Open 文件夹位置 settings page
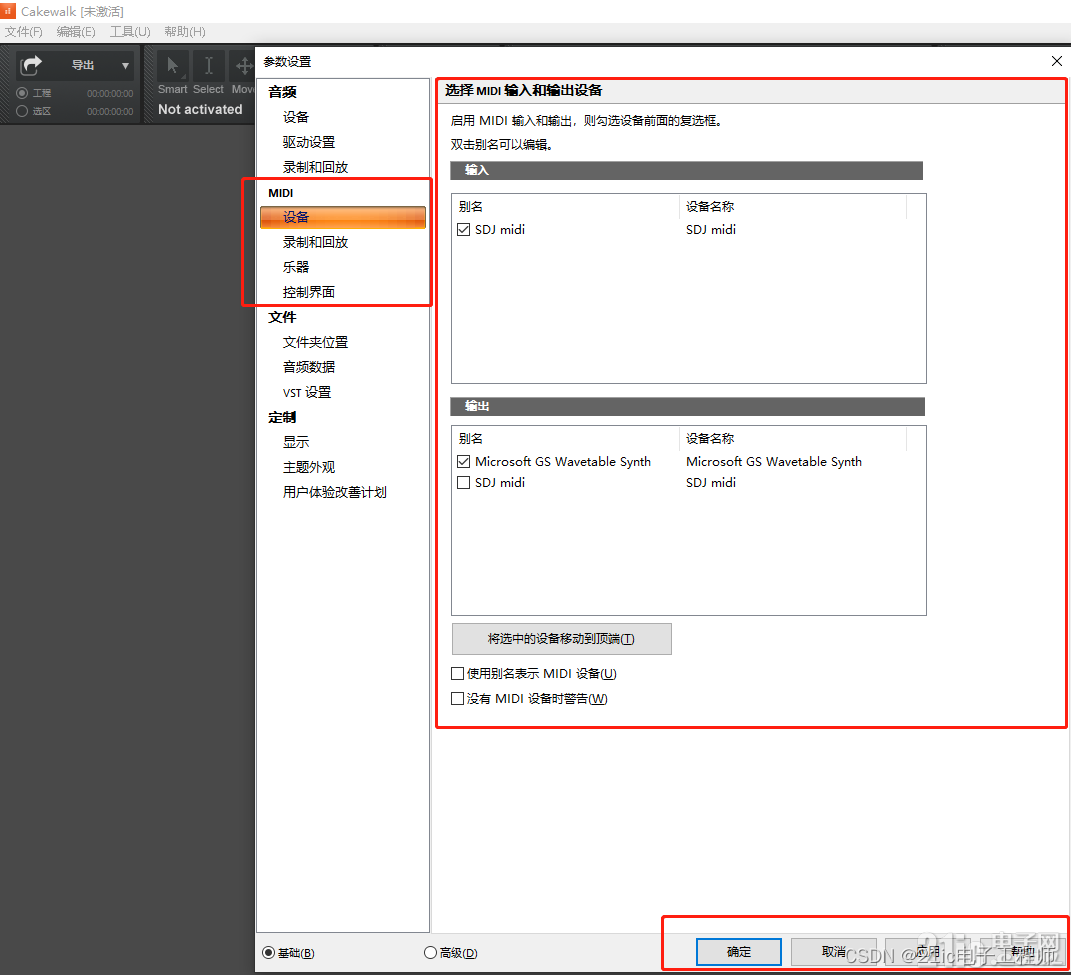Image resolution: width=1071 pixels, height=975 pixels. click(316, 342)
